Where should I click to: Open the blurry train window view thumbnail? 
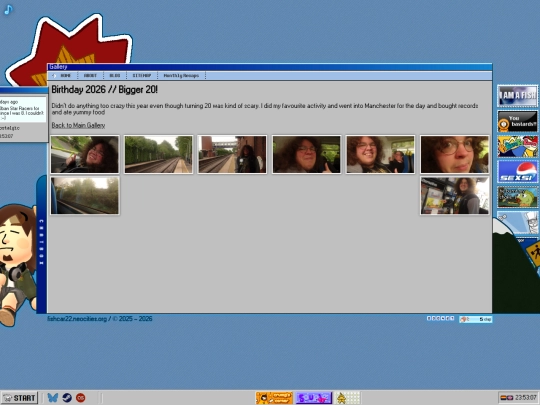(85, 196)
